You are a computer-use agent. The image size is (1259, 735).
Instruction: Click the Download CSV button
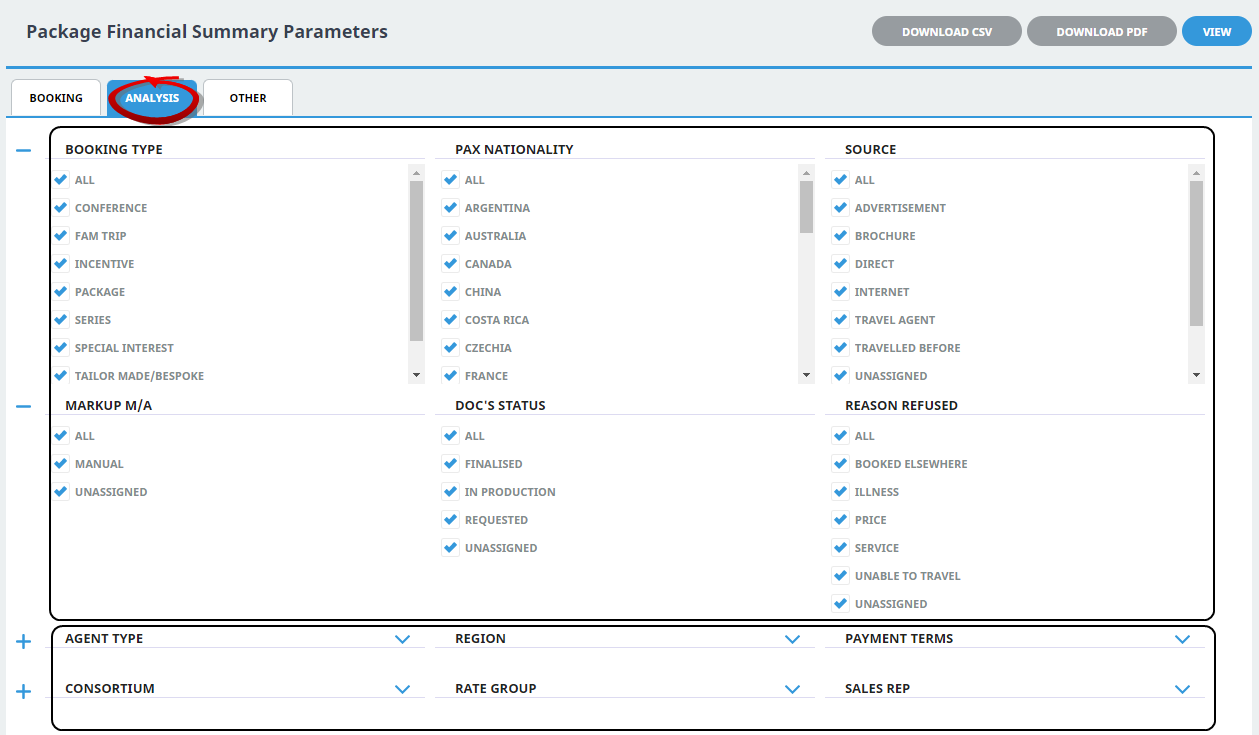click(x=947, y=31)
